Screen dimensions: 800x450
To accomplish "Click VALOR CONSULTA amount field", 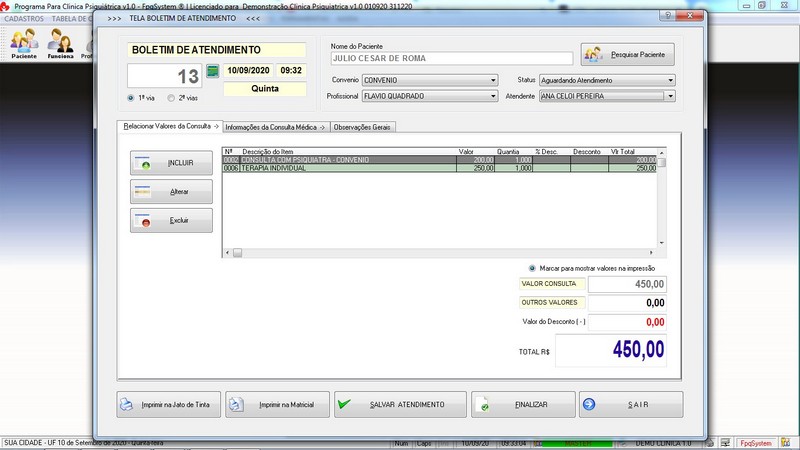I will [627, 284].
